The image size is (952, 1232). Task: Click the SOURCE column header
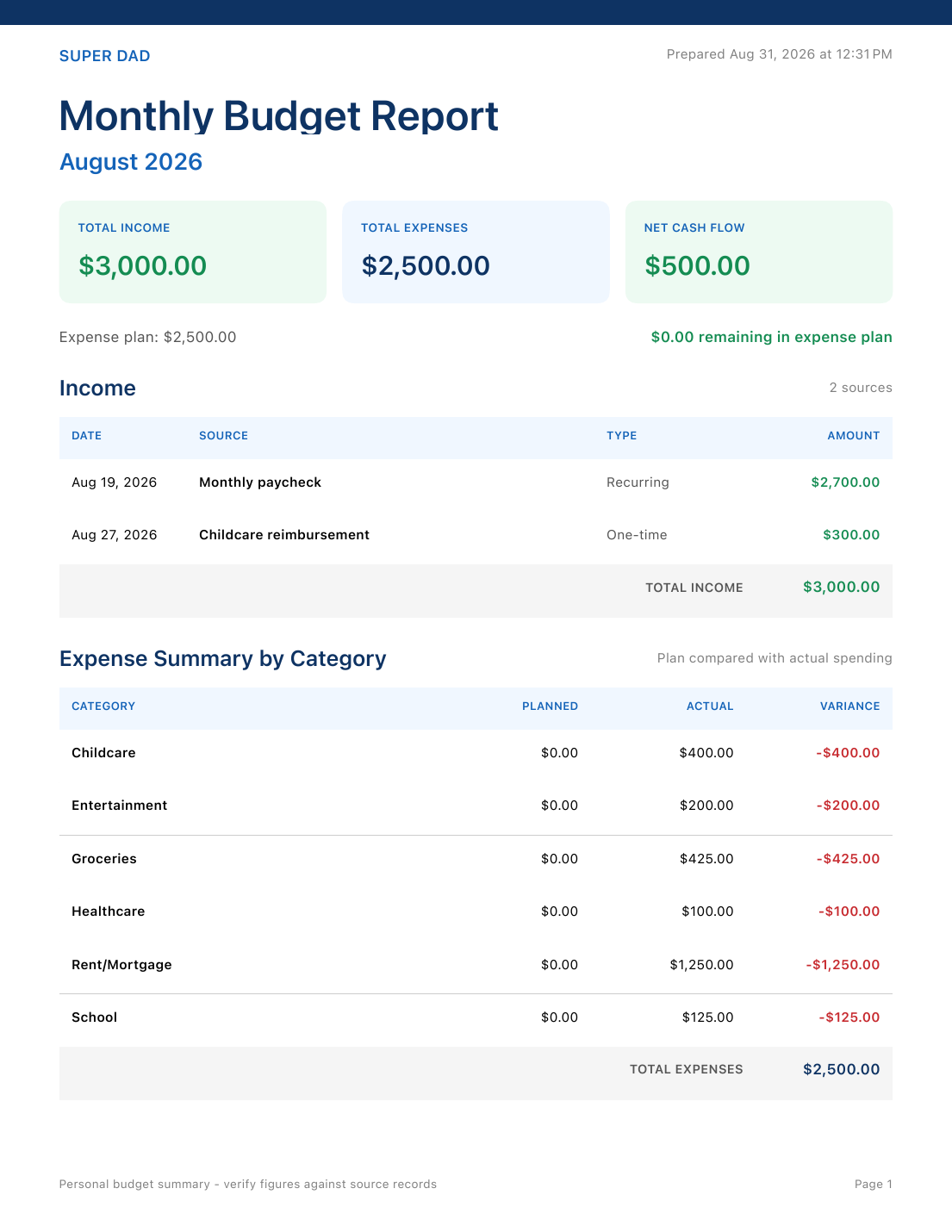[223, 436]
